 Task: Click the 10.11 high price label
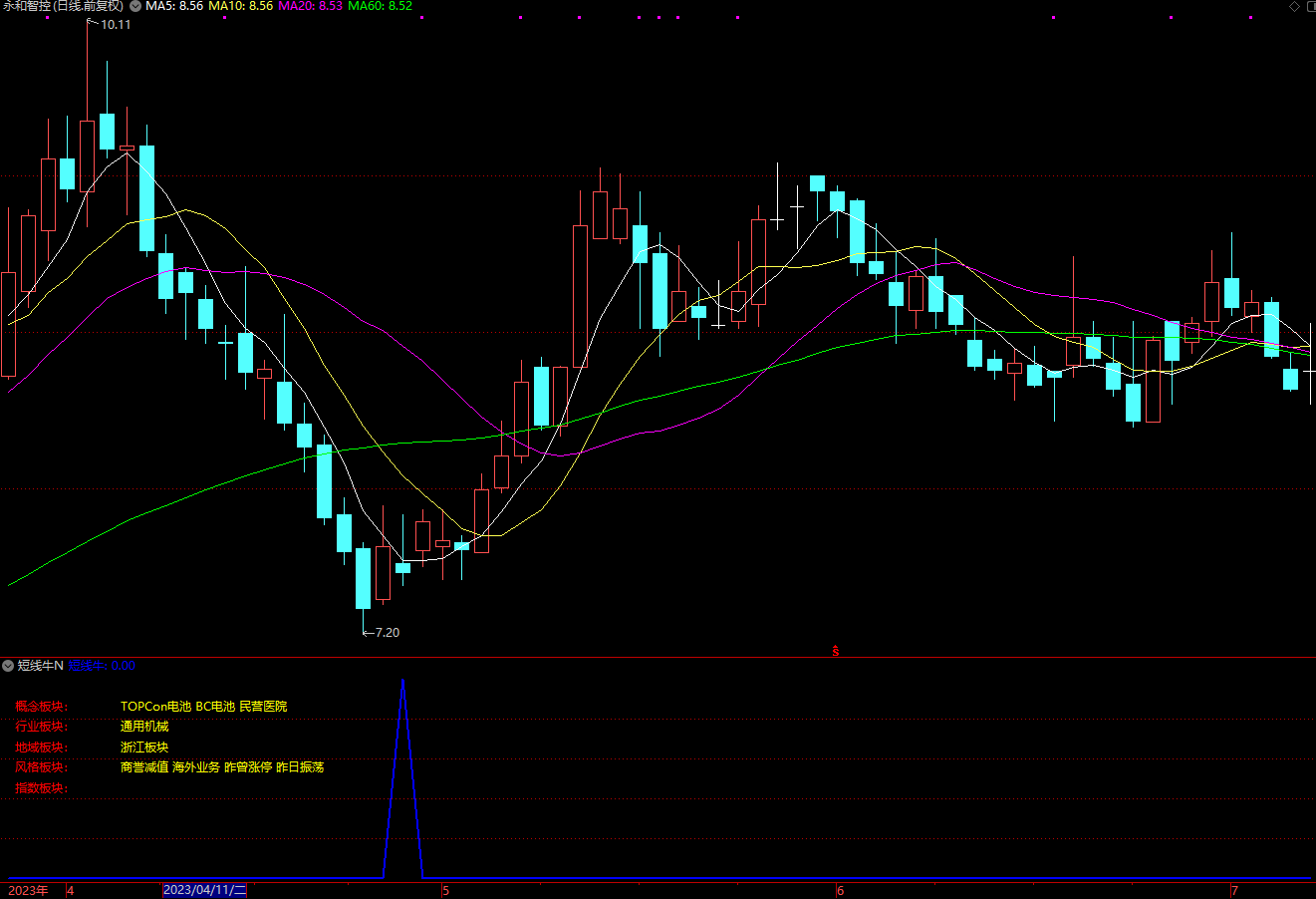116,25
